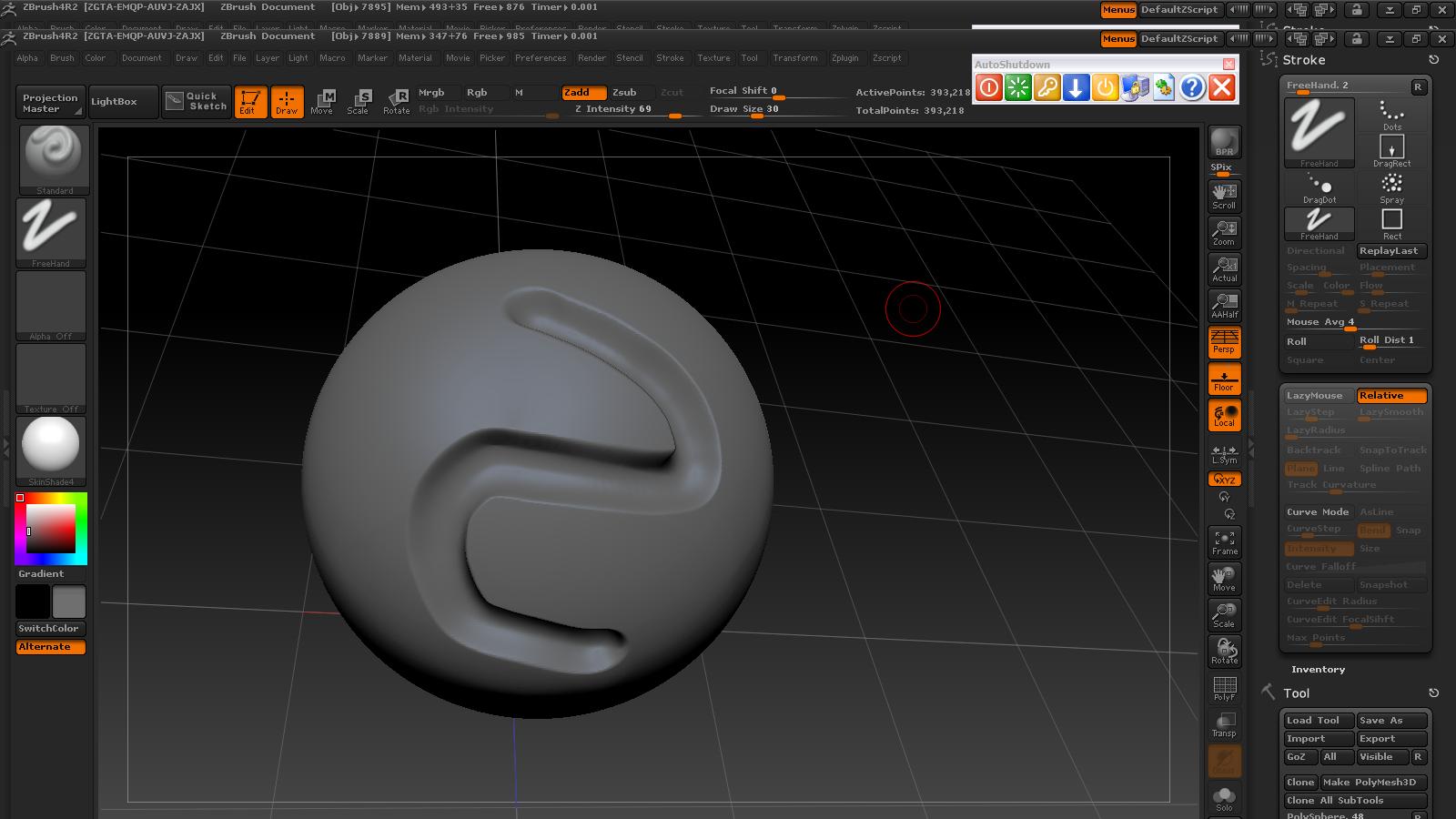Choose the DragDot stroke type

tap(1319, 187)
